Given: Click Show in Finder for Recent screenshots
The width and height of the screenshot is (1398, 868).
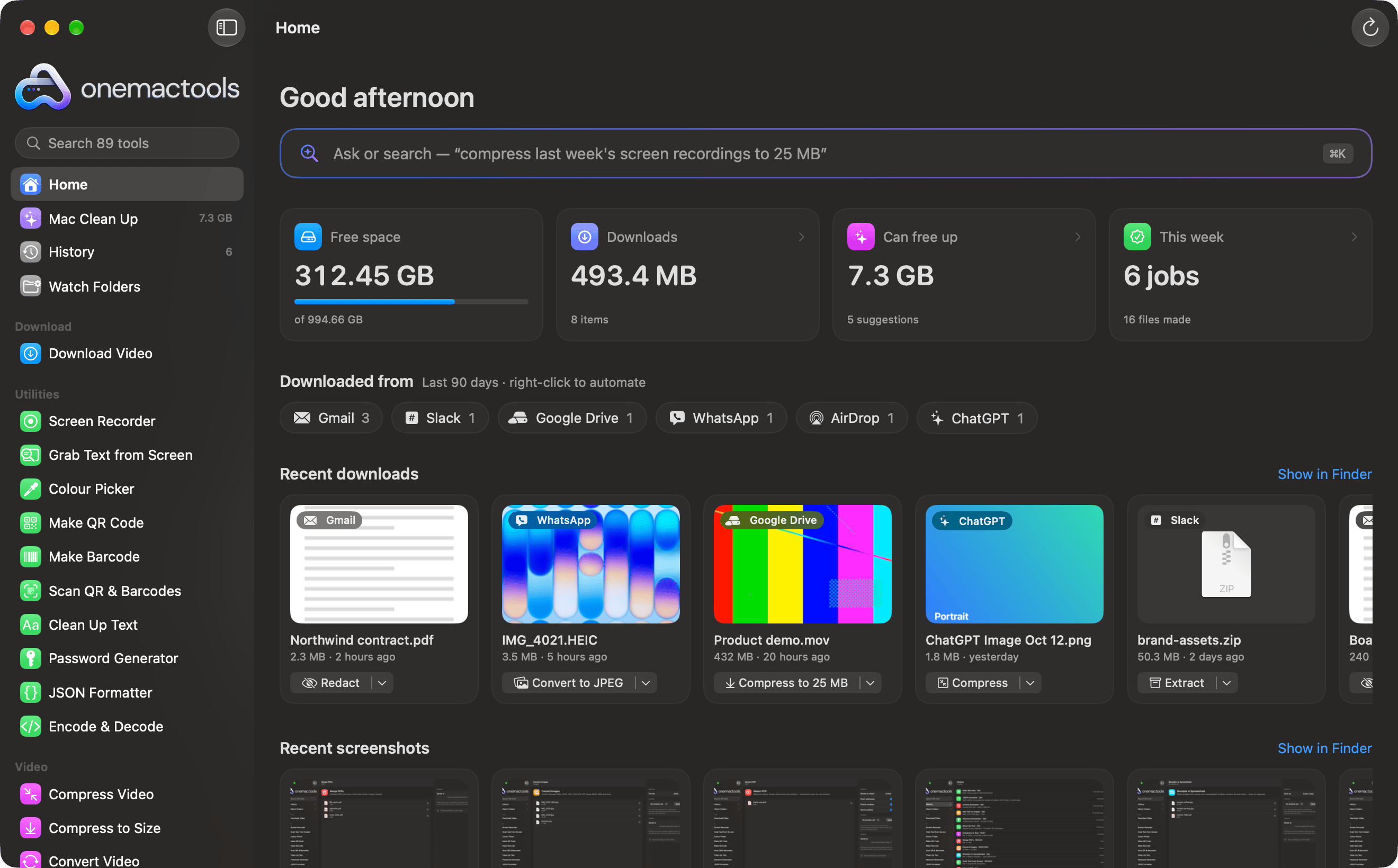Looking at the screenshot, I should pyautogui.click(x=1324, y=748).
